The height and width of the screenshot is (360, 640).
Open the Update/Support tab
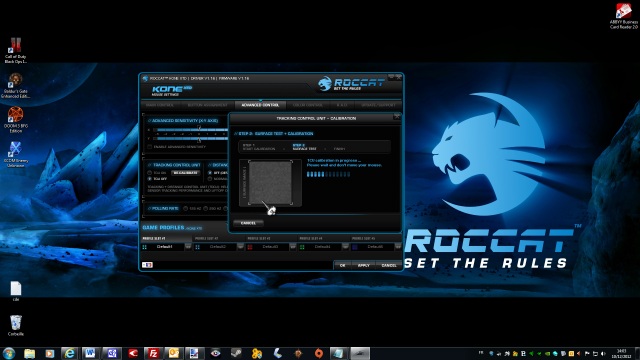378,105
